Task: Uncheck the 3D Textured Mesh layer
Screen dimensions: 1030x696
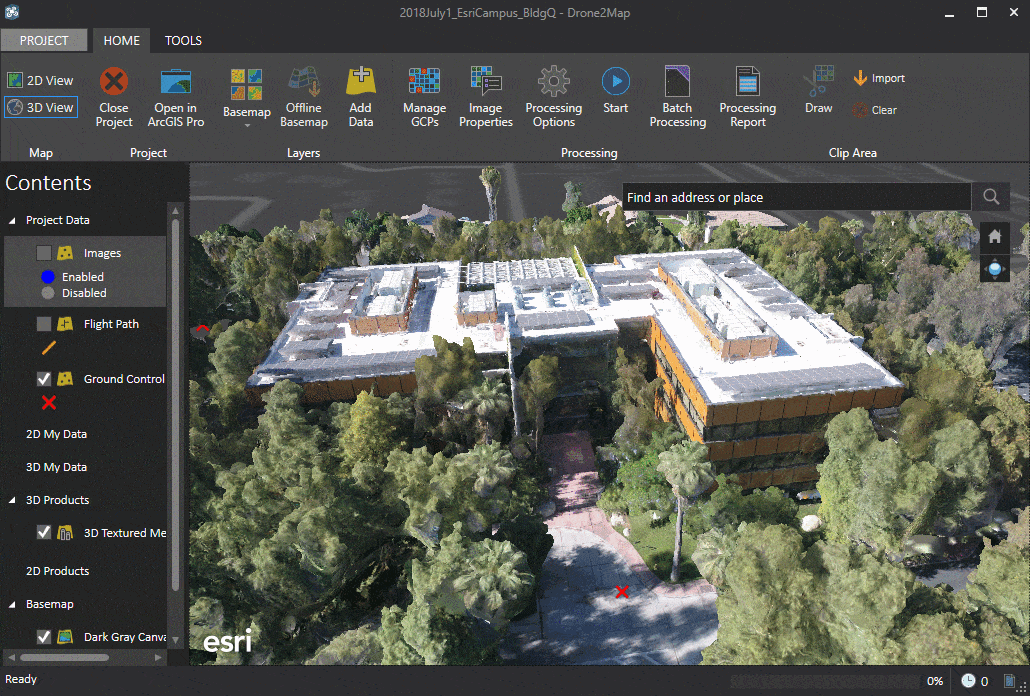Action: (x=43, y=533)
